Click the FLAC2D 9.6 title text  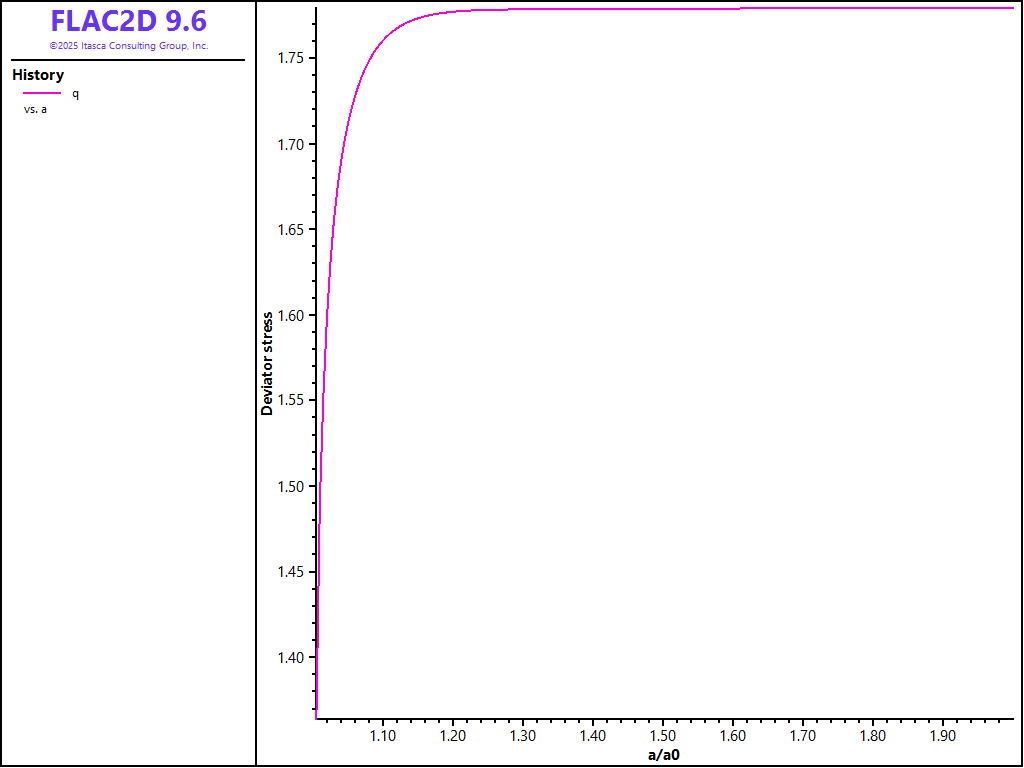tap(128, 21)
